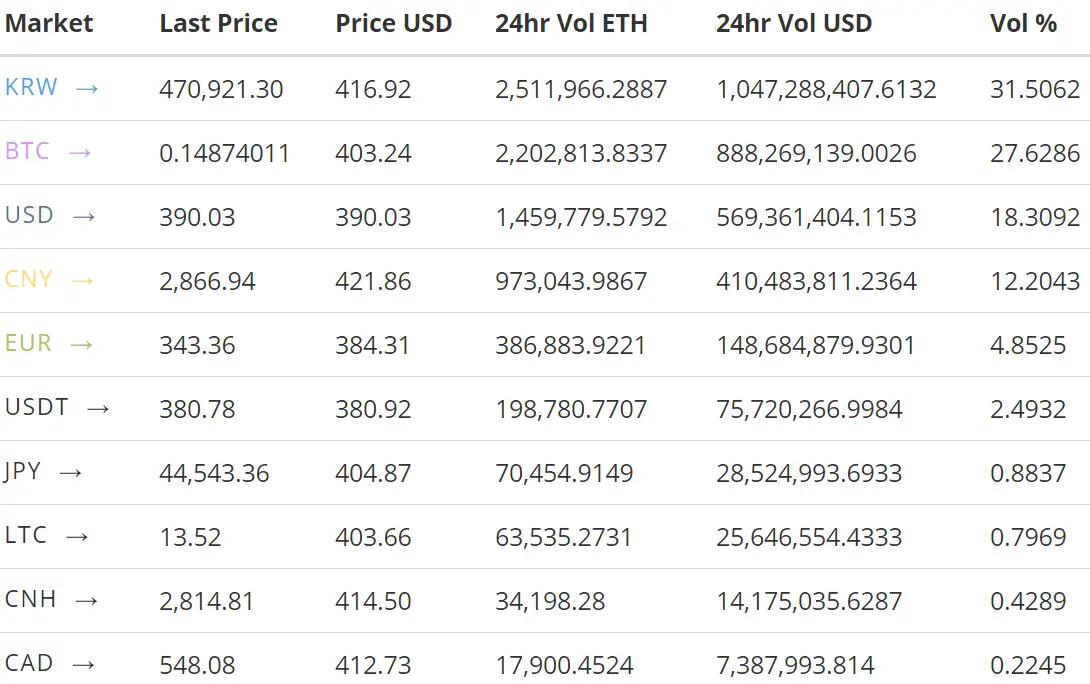Click the green arrow next to EUR
Viewport: 1090px width, 684px height.
tap(81, 345)
